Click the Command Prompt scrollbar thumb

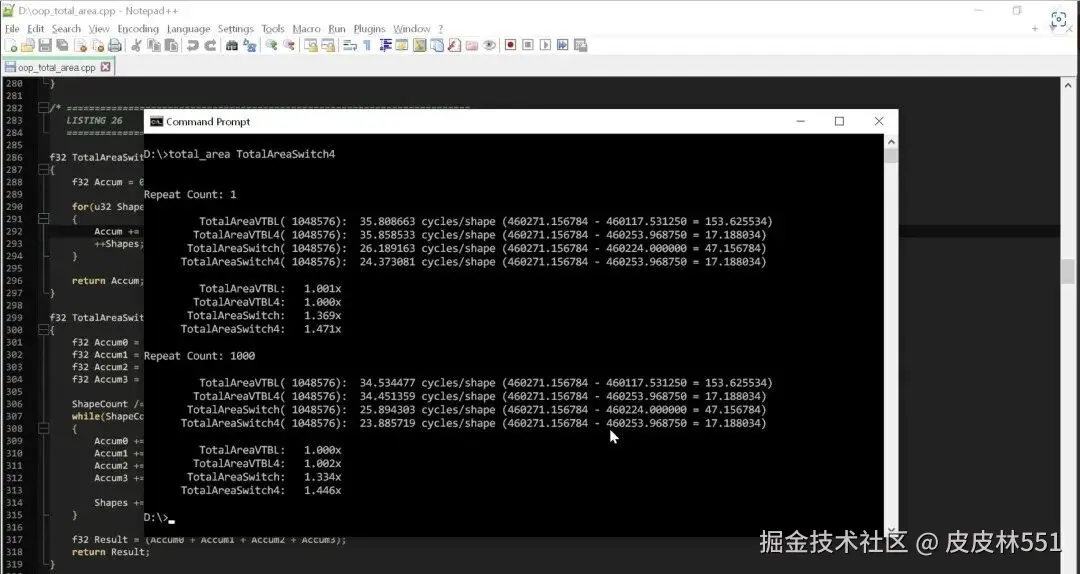click(x=891, y=156)
